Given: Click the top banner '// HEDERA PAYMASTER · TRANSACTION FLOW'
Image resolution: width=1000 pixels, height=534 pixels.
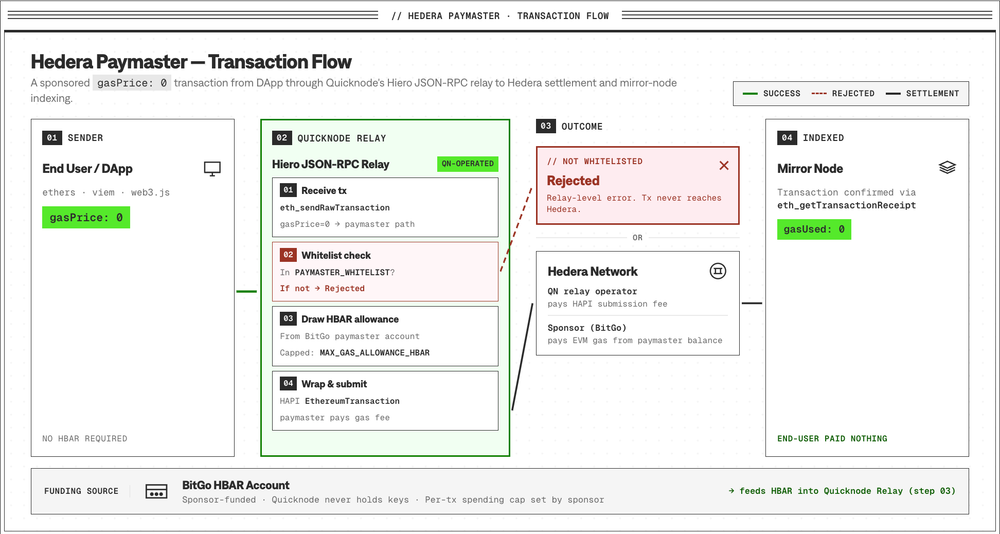Looking at the screenshot, I should 500,15.
